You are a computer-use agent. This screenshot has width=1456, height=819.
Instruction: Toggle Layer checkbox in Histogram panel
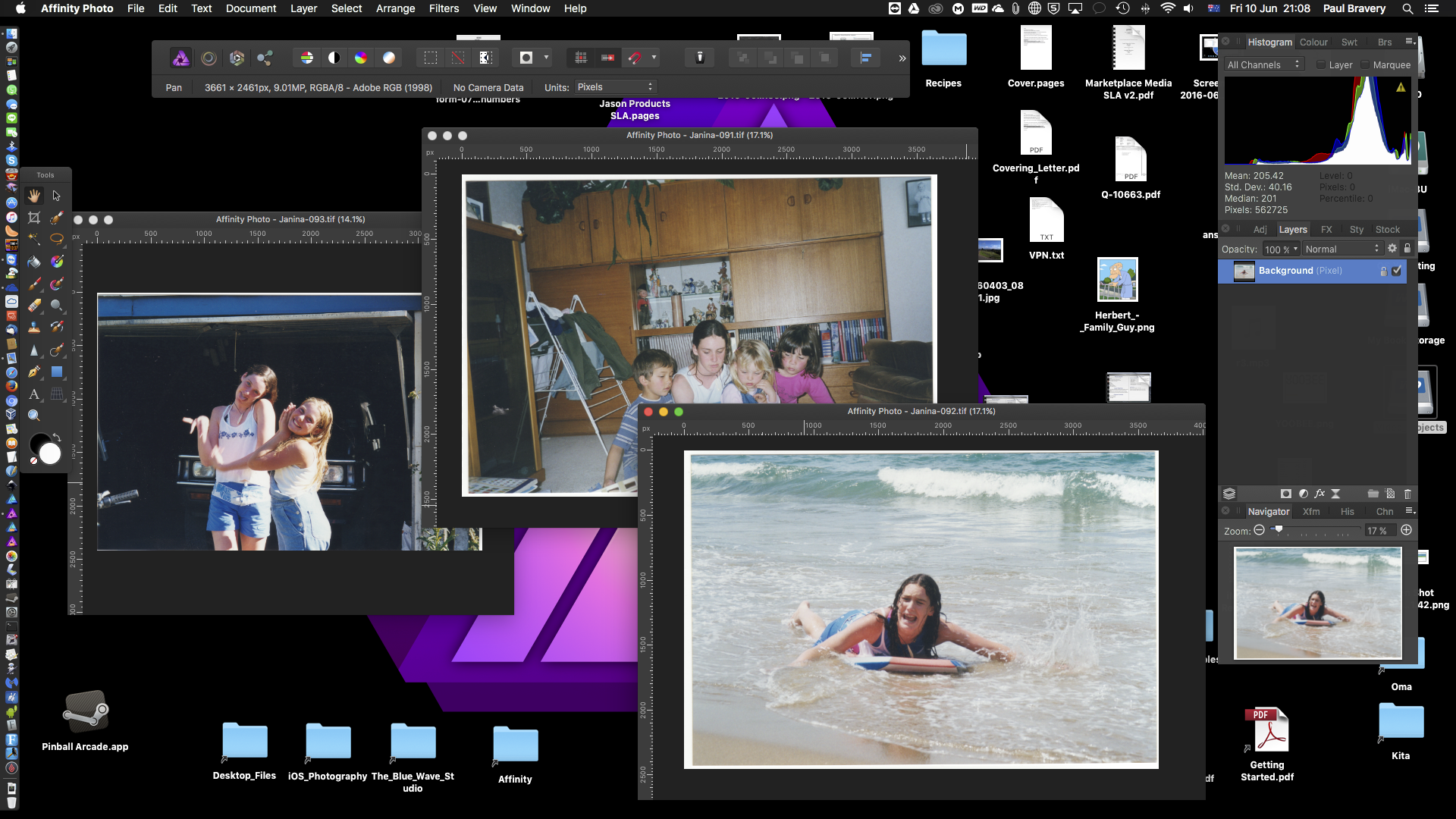(1321, 65)
